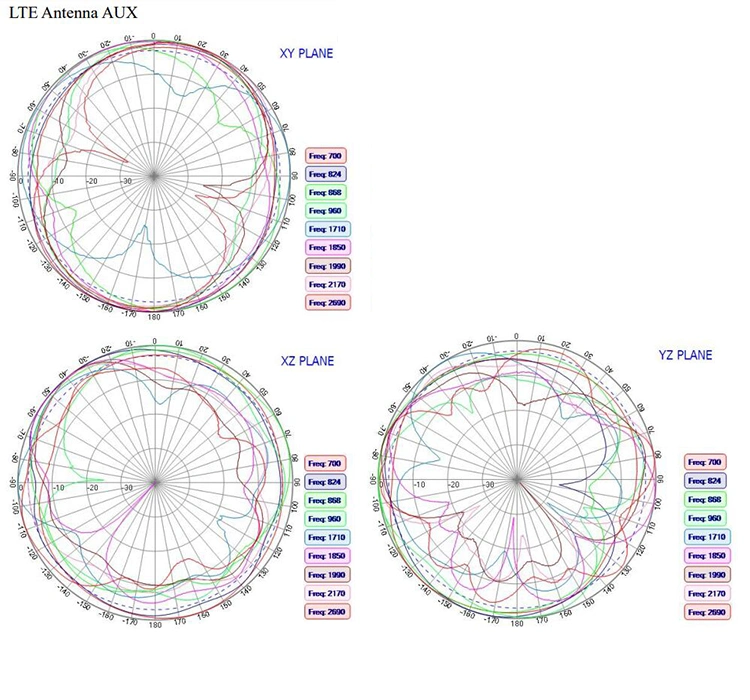
Task: Click Freq: 1990 legend entry for XY plane
Action: pos(325,266)
